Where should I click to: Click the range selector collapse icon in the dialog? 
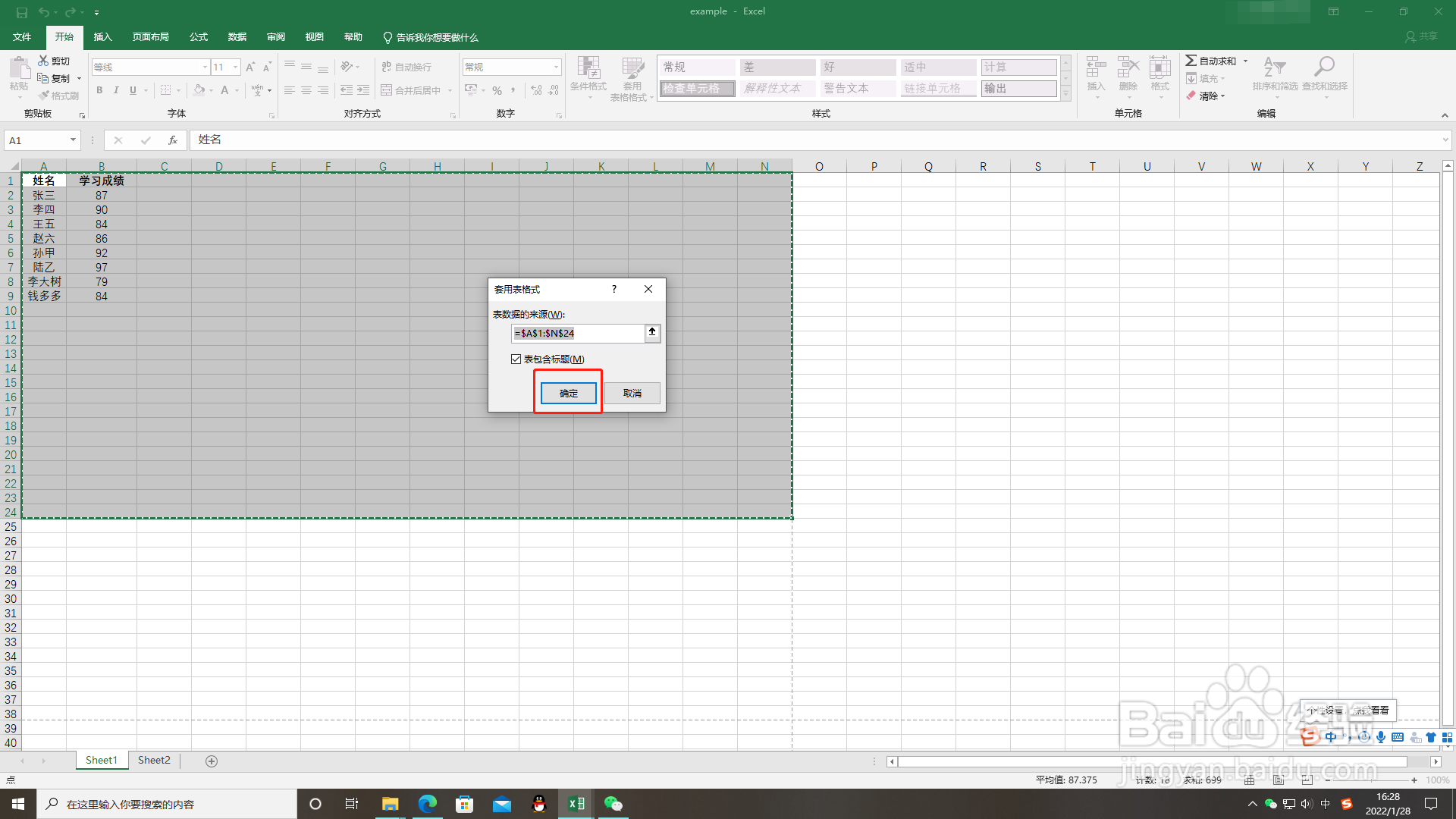click(x=652, y=333)
